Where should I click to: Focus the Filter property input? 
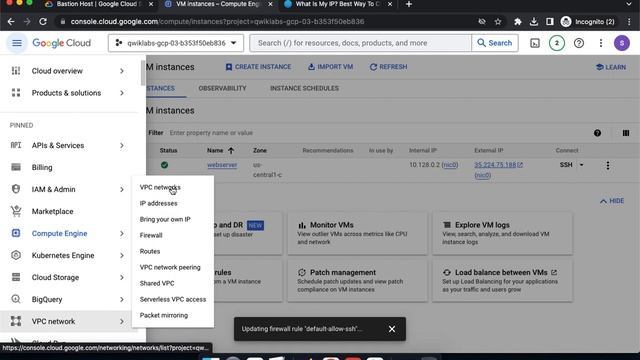click(211, 133)
